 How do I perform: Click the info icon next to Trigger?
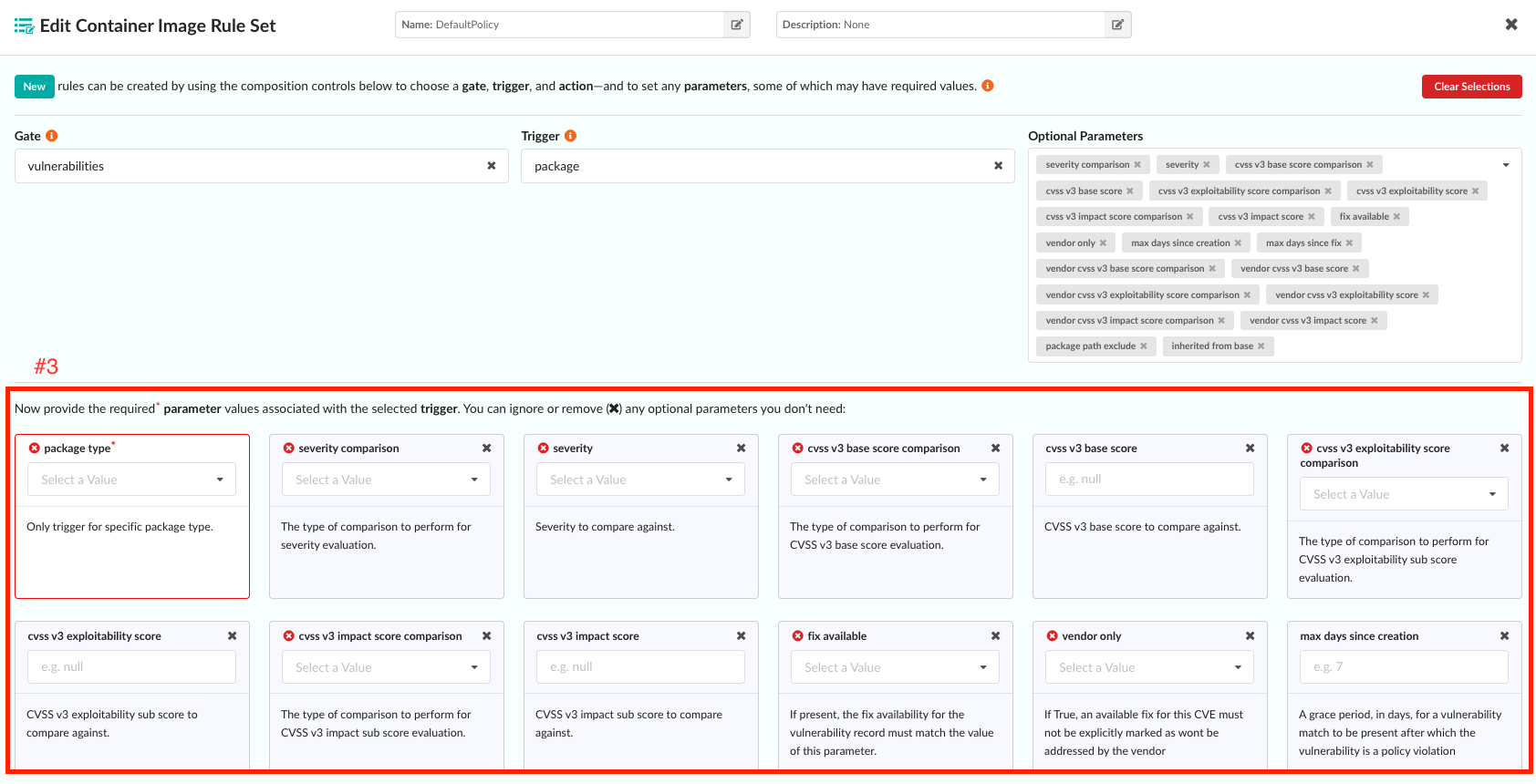(570, 136)
